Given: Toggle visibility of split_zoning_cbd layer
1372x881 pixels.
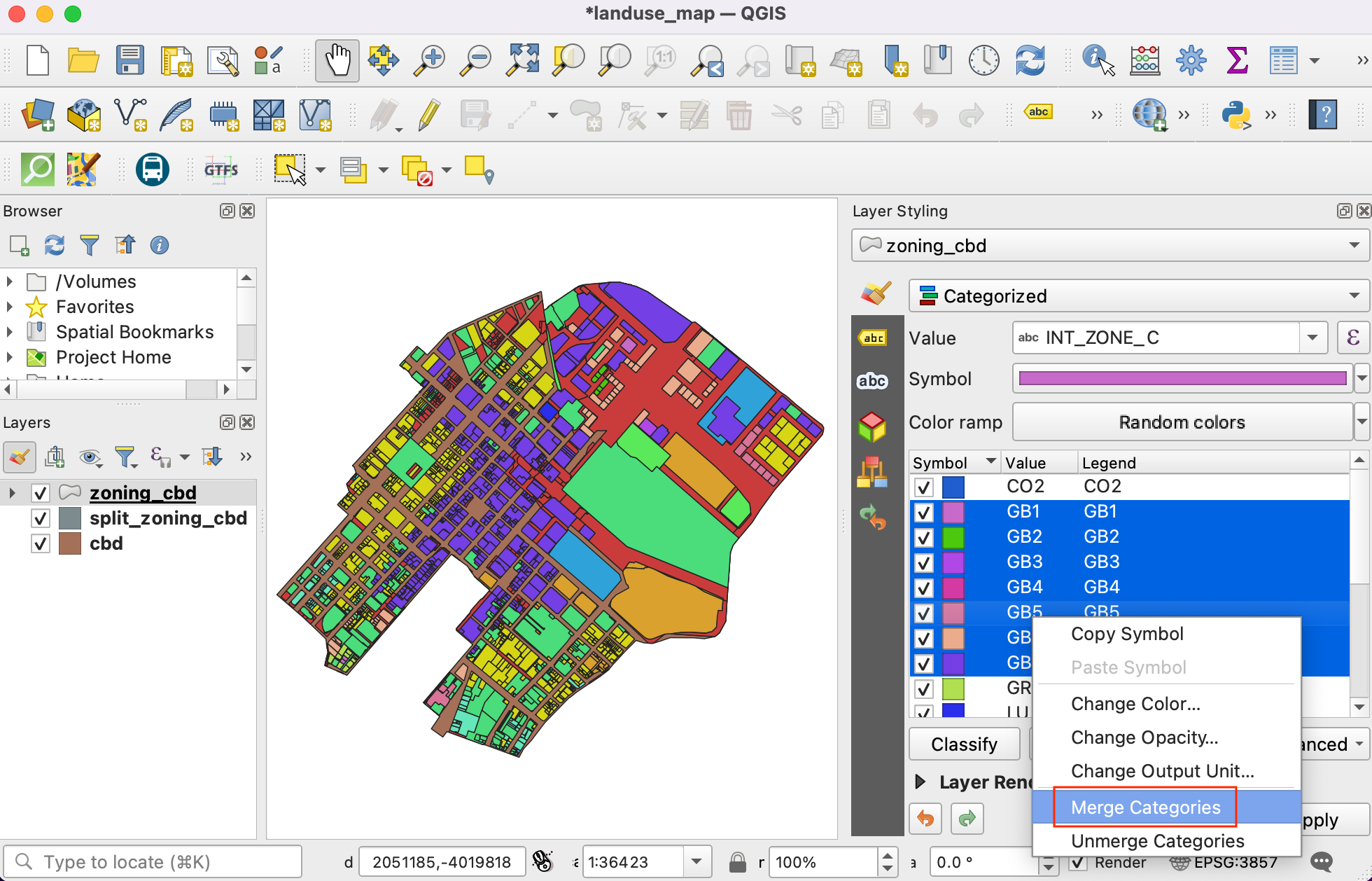Looking at the screenshot, I should pos(41,518).
